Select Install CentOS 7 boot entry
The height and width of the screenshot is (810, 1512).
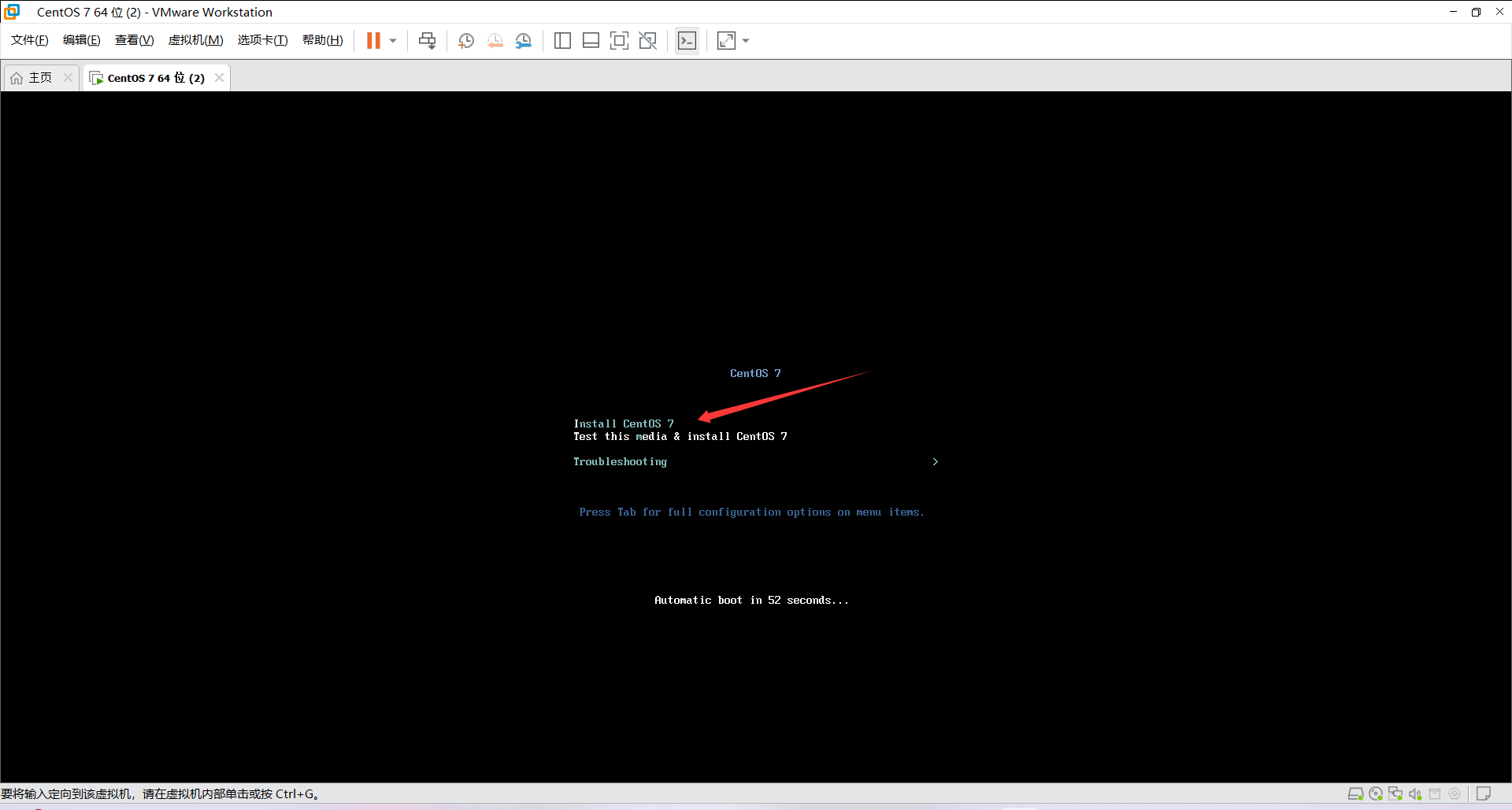coord(624,423)
